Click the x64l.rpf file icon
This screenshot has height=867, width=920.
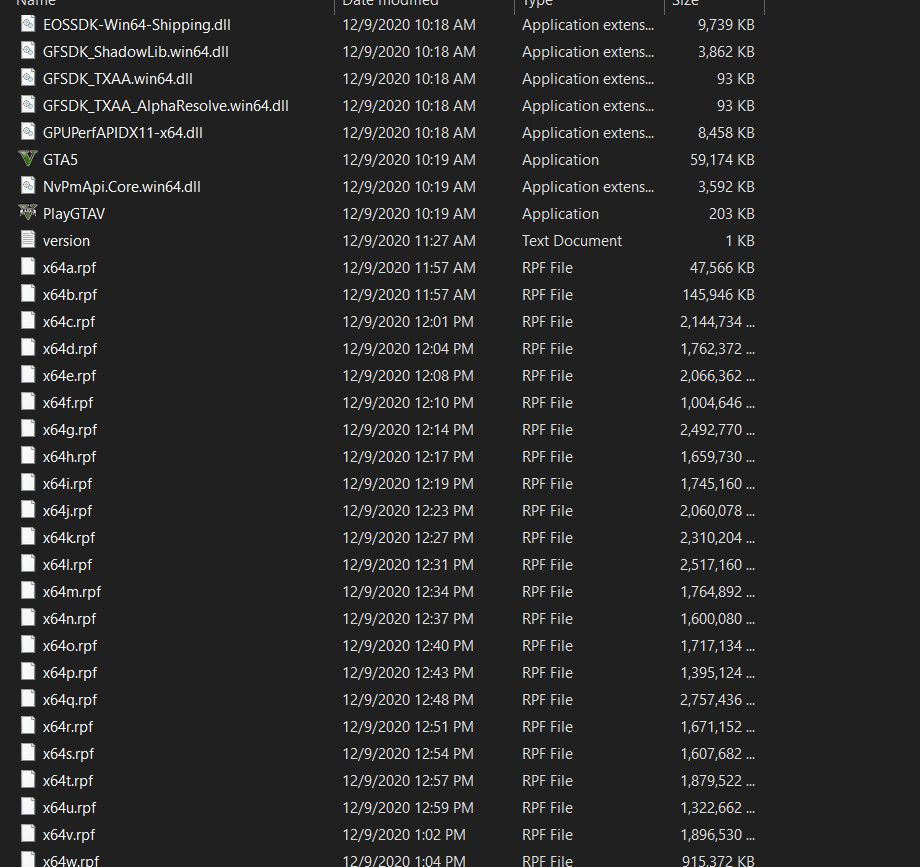[28, 564]
